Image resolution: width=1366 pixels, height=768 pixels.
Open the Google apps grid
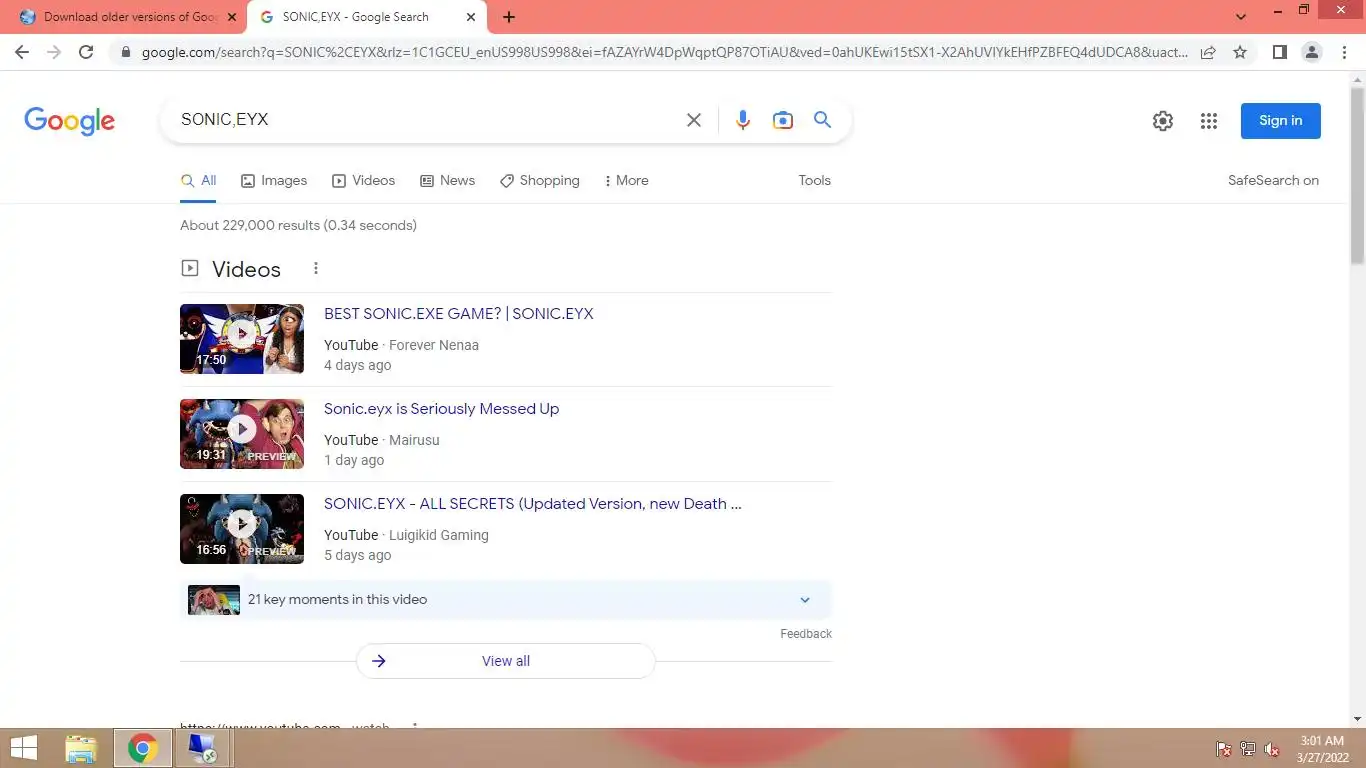click(1209, 121)
